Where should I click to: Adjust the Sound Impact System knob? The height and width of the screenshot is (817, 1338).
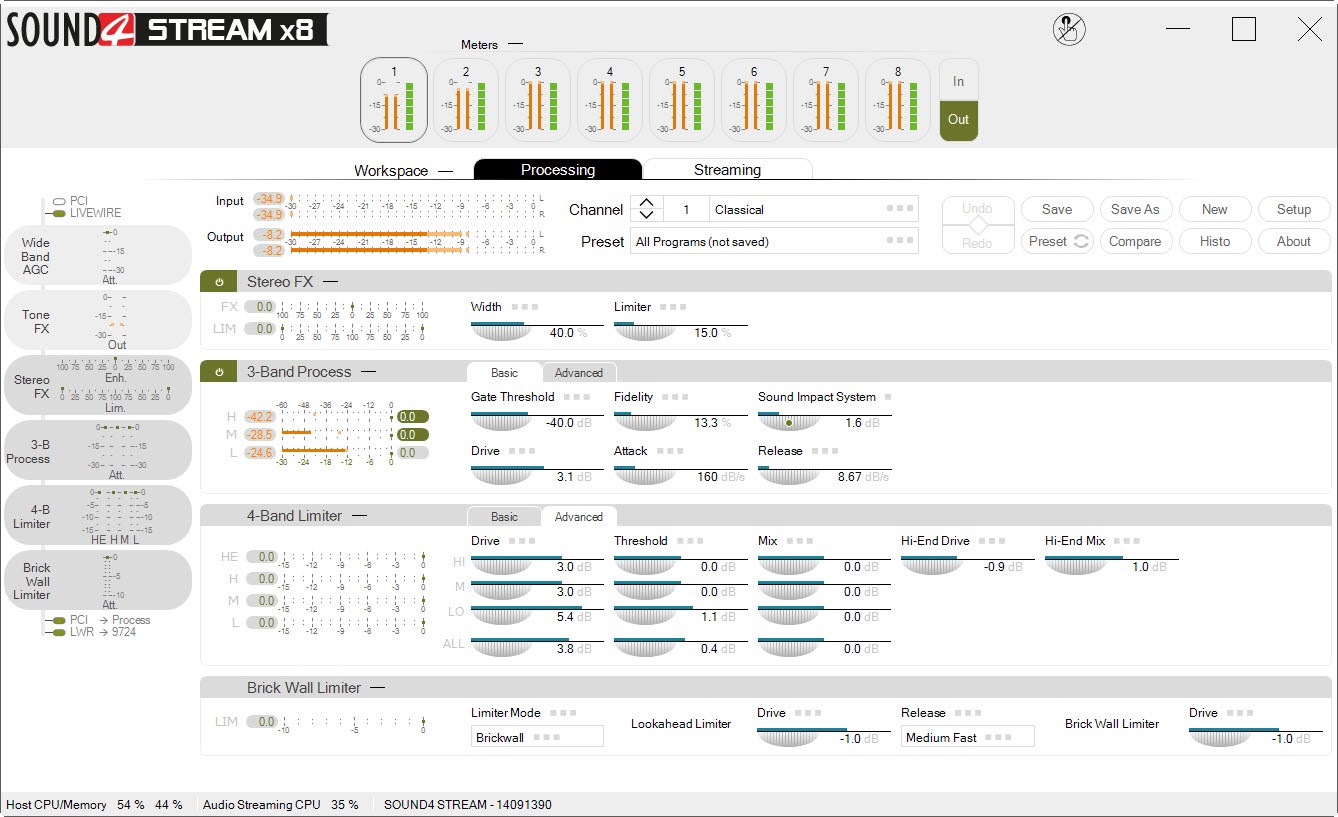click(788, 422)
